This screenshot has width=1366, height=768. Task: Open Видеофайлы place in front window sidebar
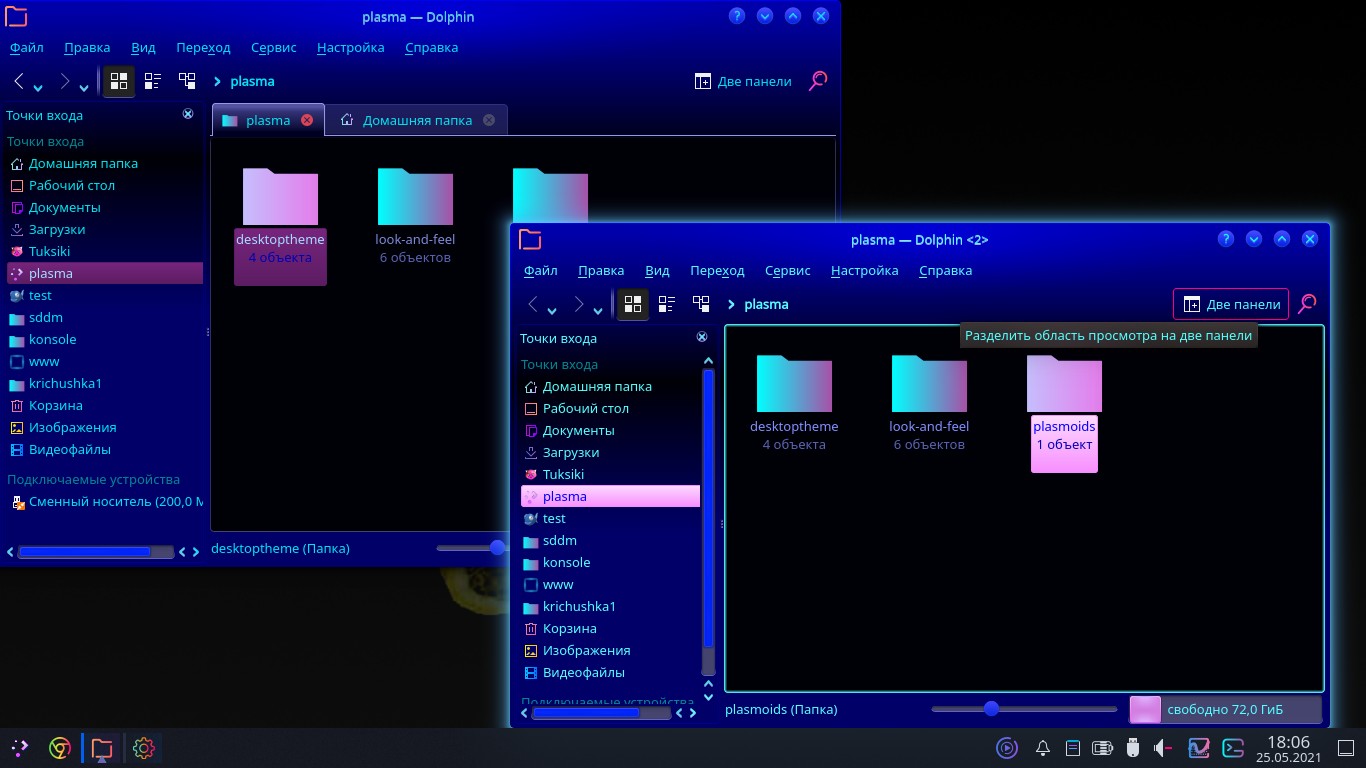(610, 672)
